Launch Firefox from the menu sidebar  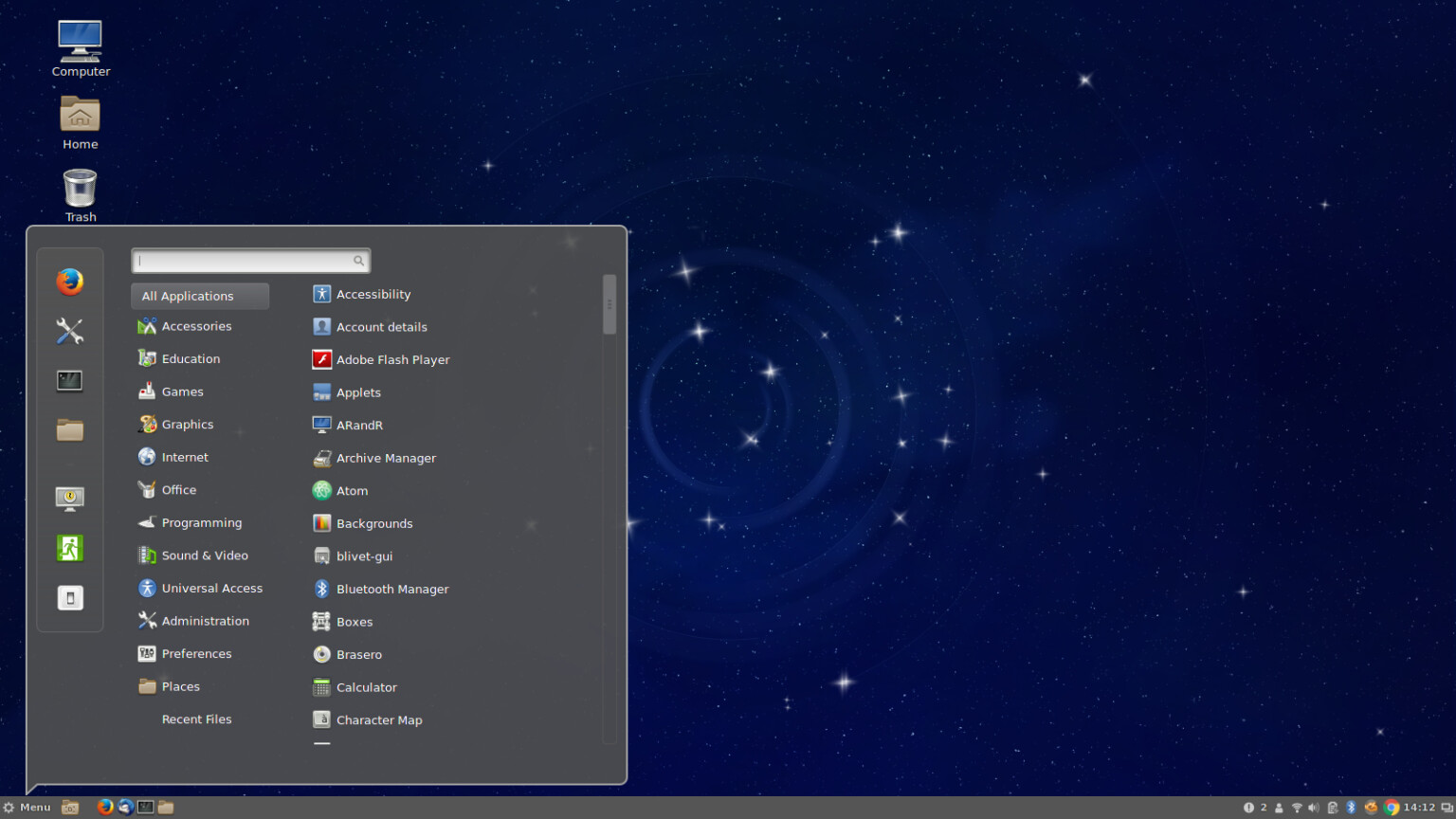(x=70, y=282)
